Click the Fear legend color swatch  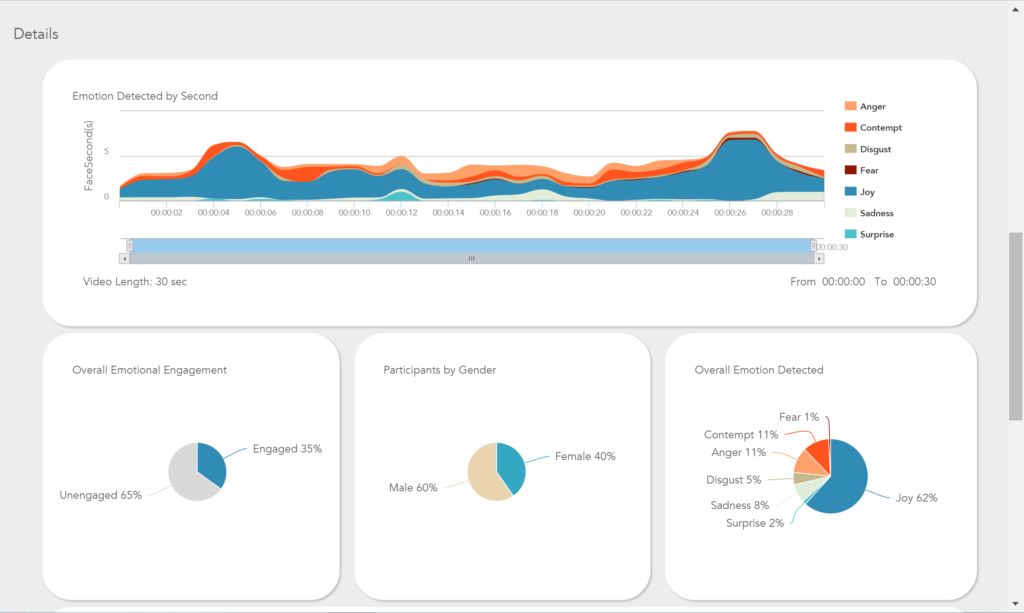[850, 170]
